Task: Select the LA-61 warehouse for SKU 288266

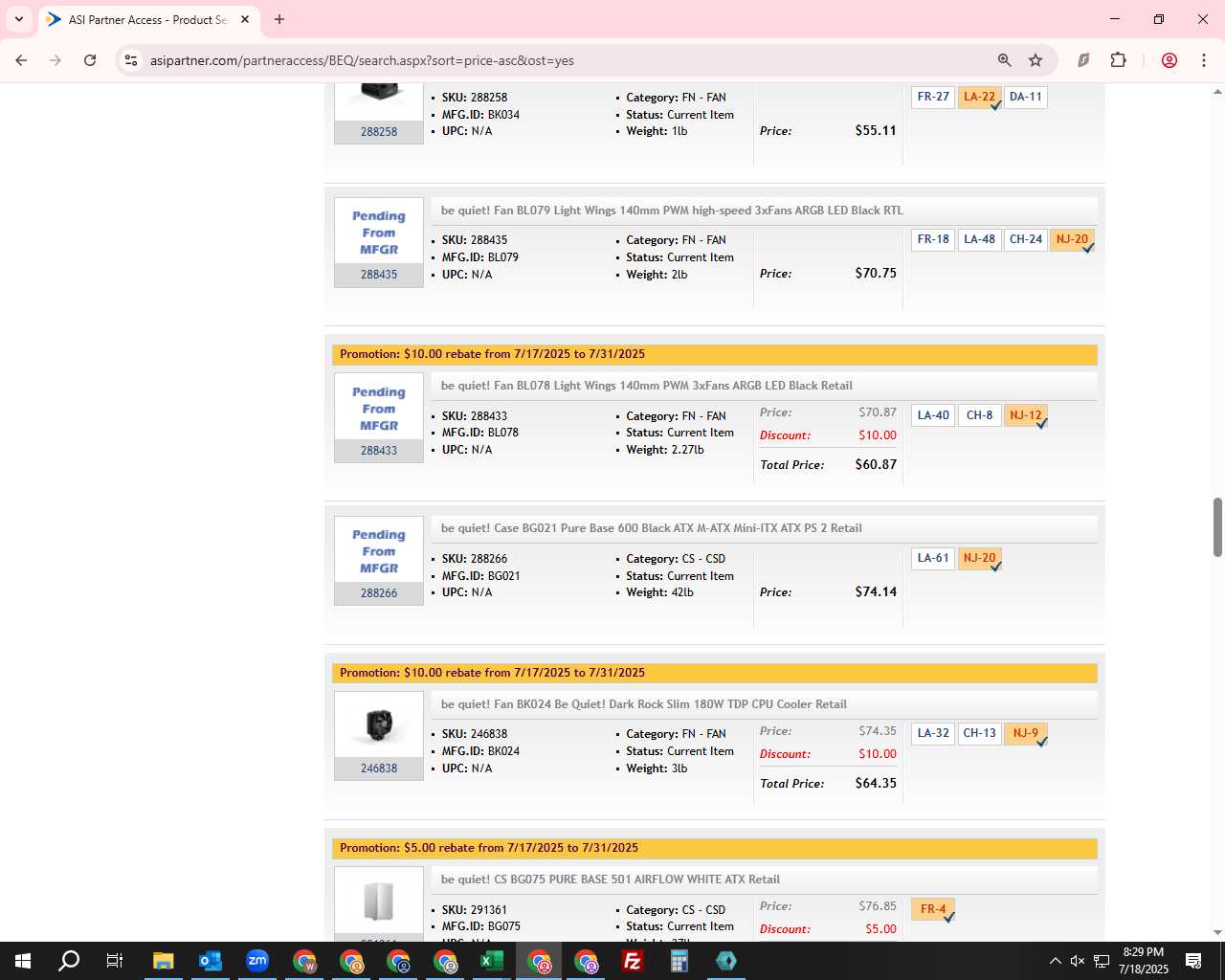Action: [x=933, y=558]
